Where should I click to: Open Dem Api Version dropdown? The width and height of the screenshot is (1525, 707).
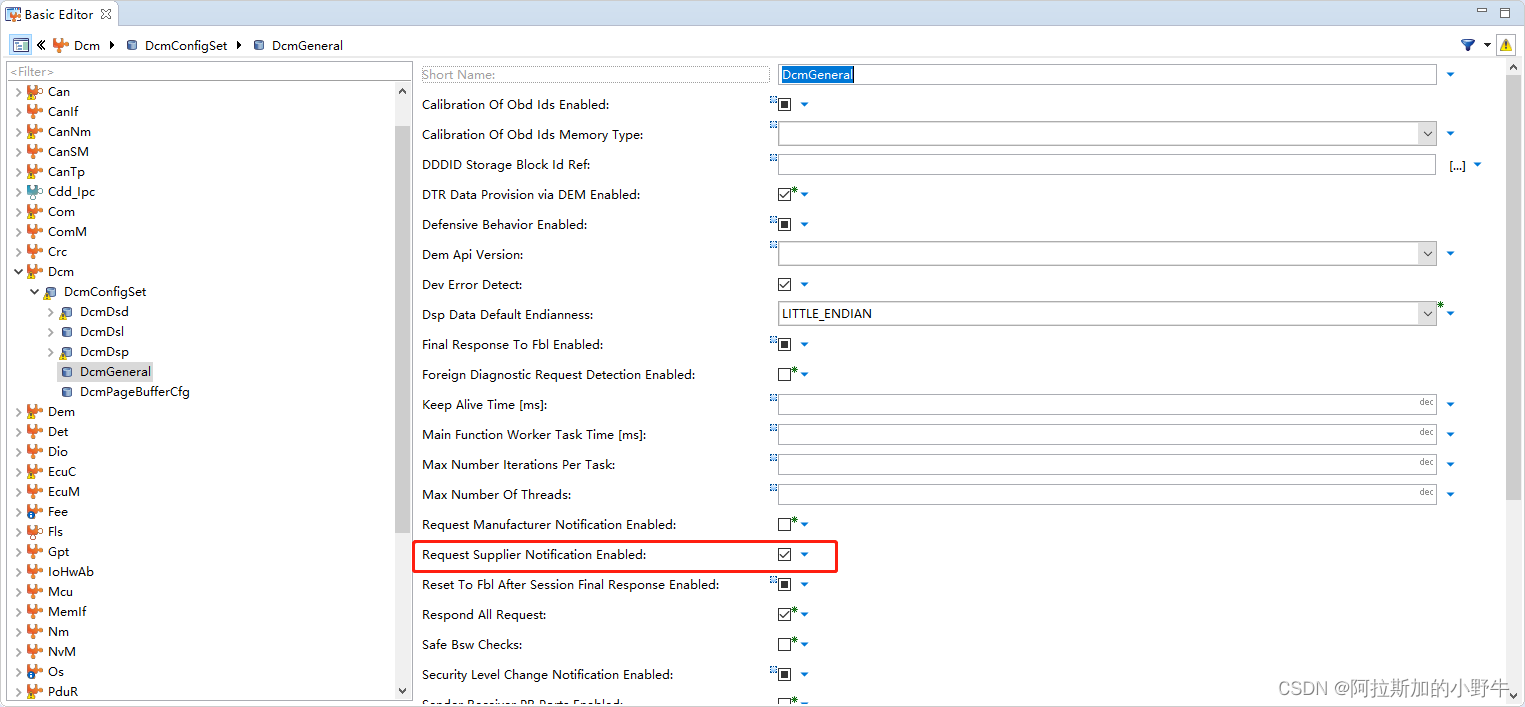1427,254
